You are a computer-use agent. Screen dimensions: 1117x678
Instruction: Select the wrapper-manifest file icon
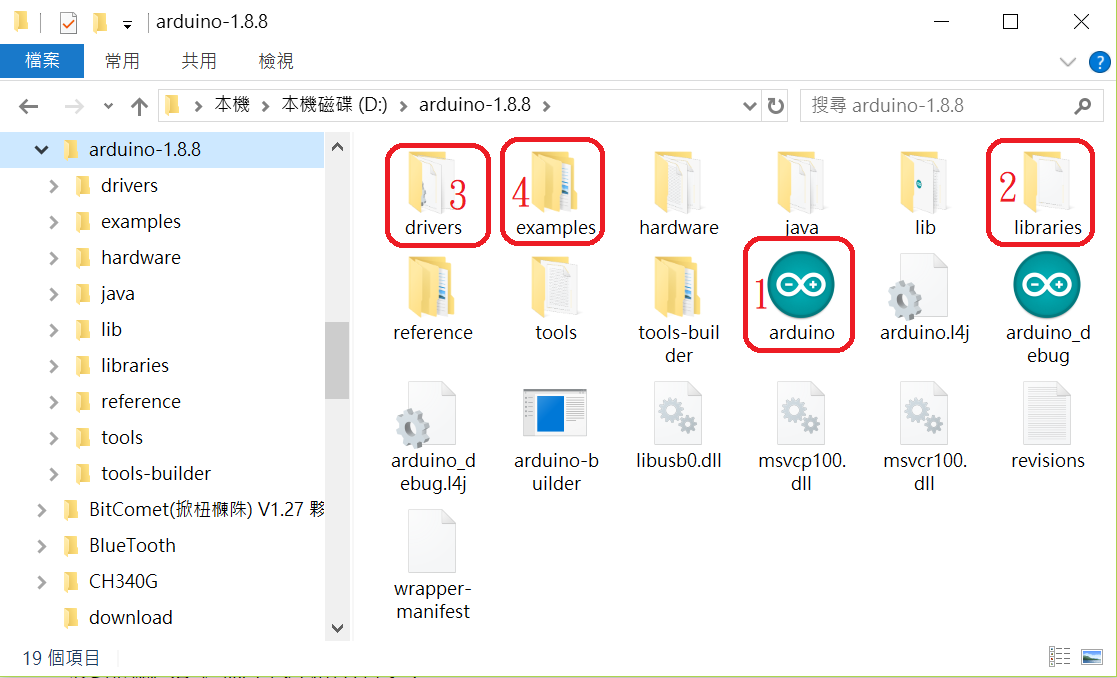[x=432, y=541]
